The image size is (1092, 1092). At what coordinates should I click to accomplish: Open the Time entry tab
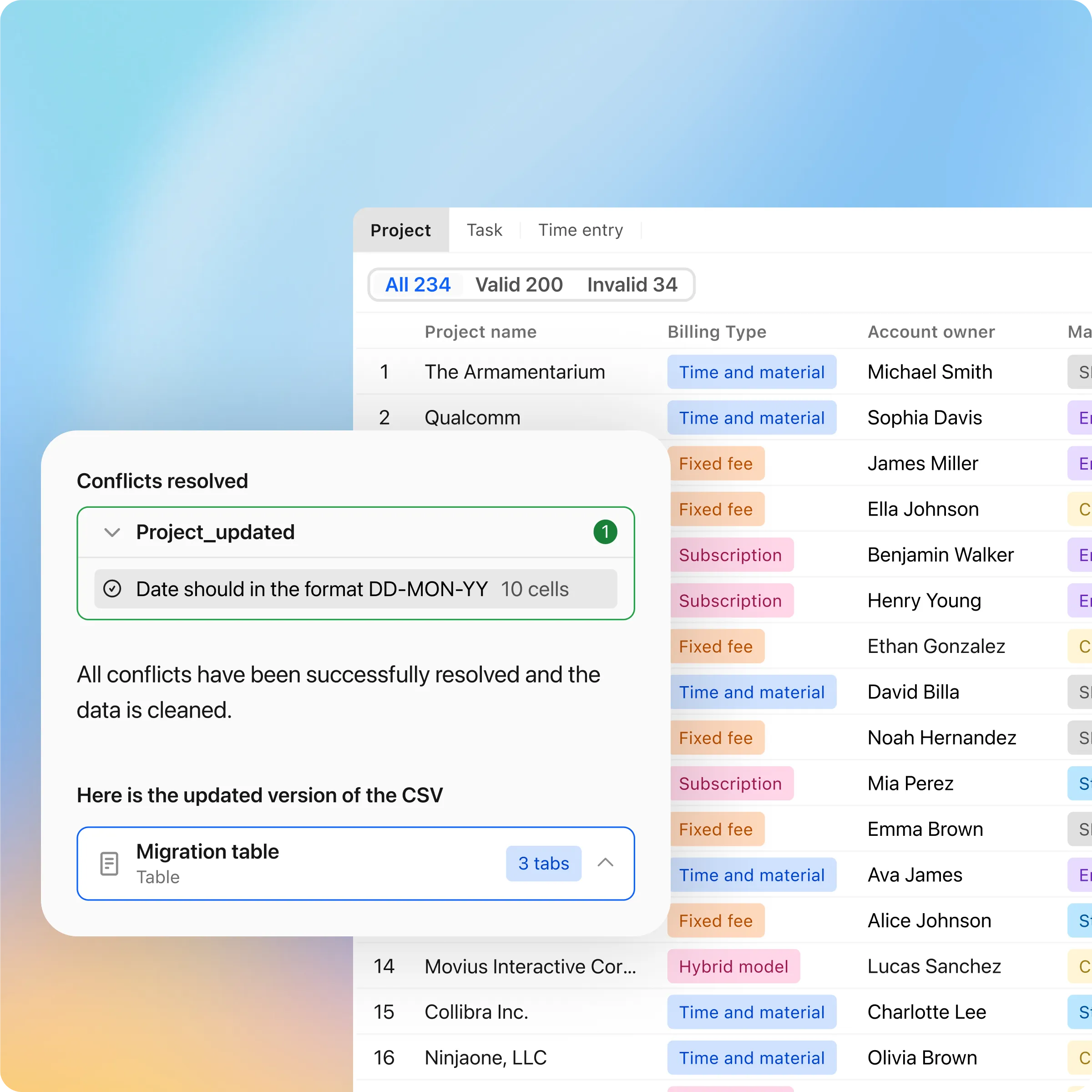[x=580, y=230]
